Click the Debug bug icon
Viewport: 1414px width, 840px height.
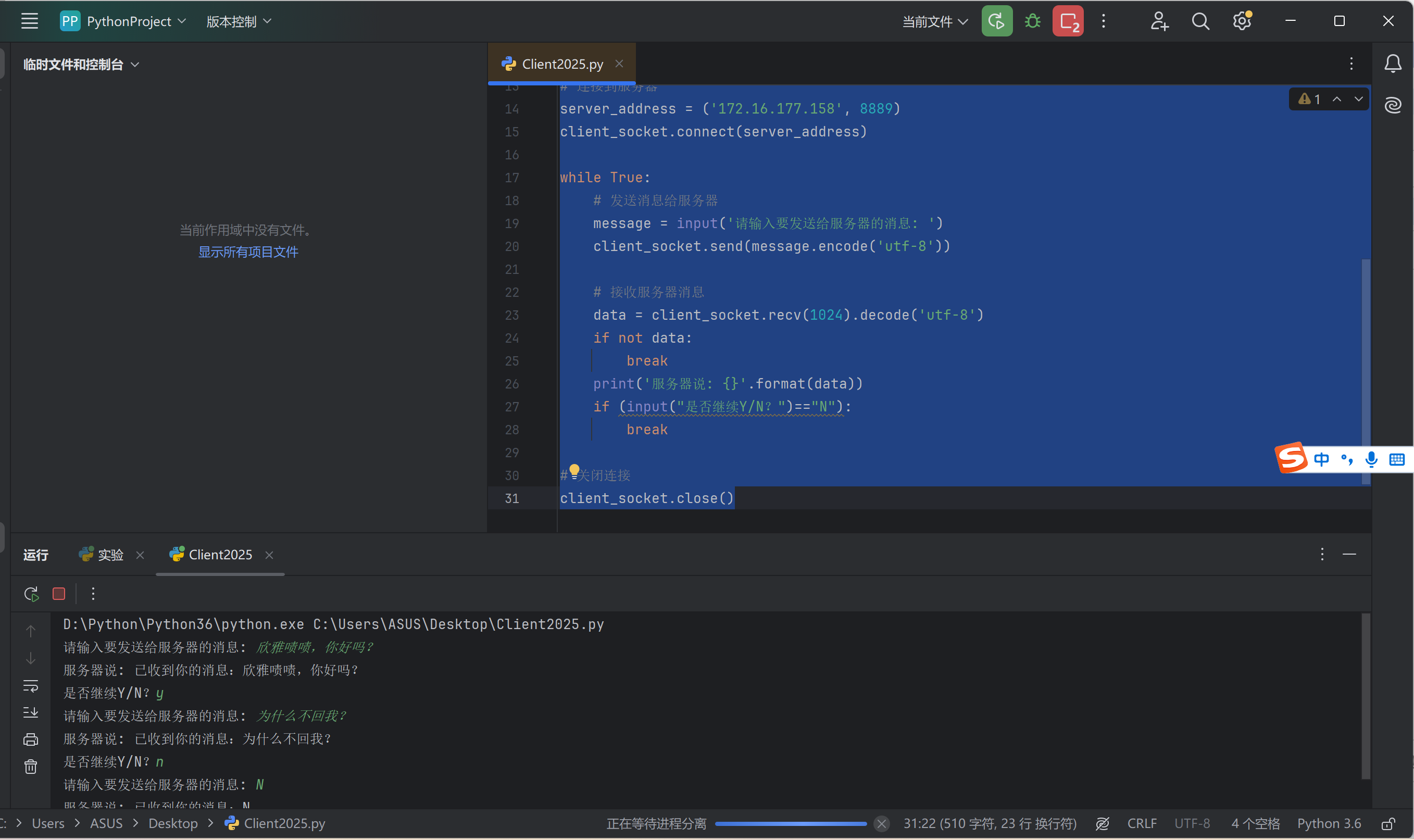coord(1032,21)
